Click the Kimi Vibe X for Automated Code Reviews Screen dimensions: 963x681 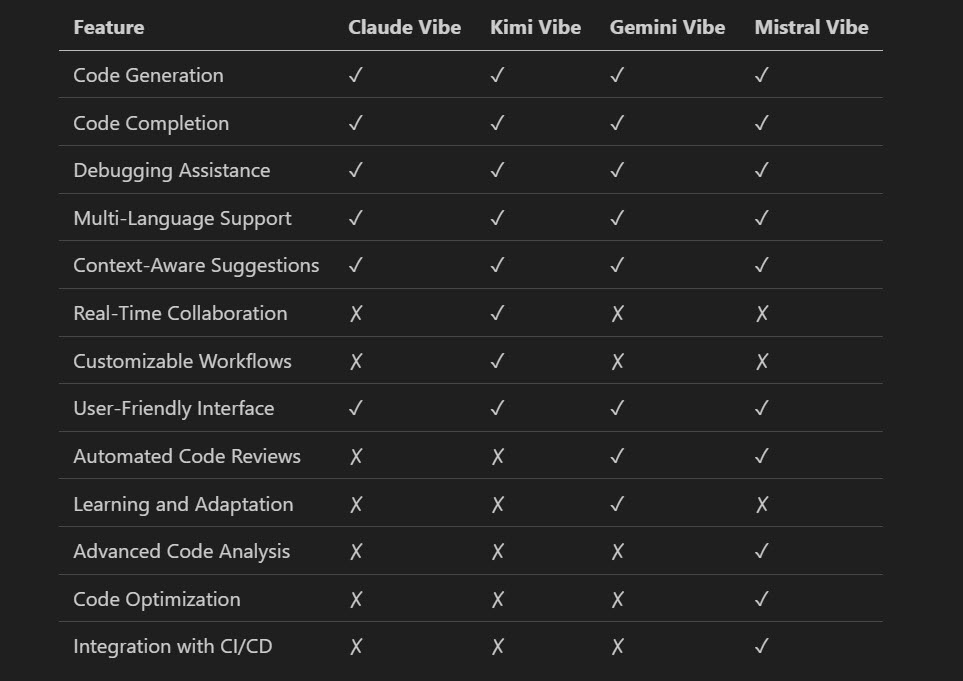(x=497, y=456)
